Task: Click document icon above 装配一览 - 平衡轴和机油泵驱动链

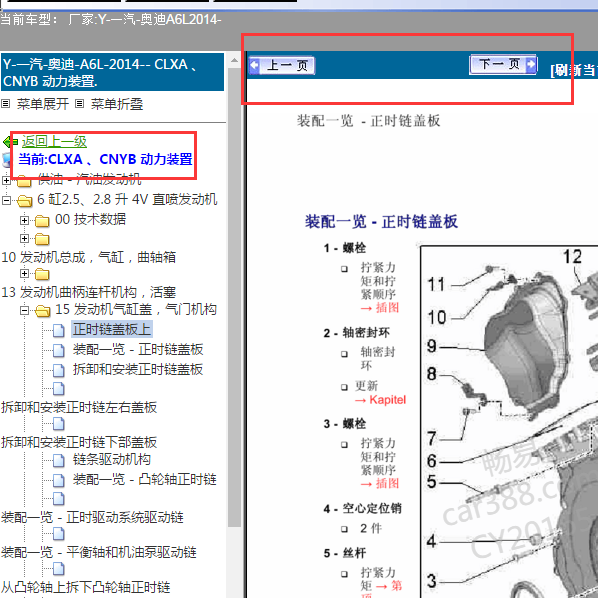Action: [58, 534]
